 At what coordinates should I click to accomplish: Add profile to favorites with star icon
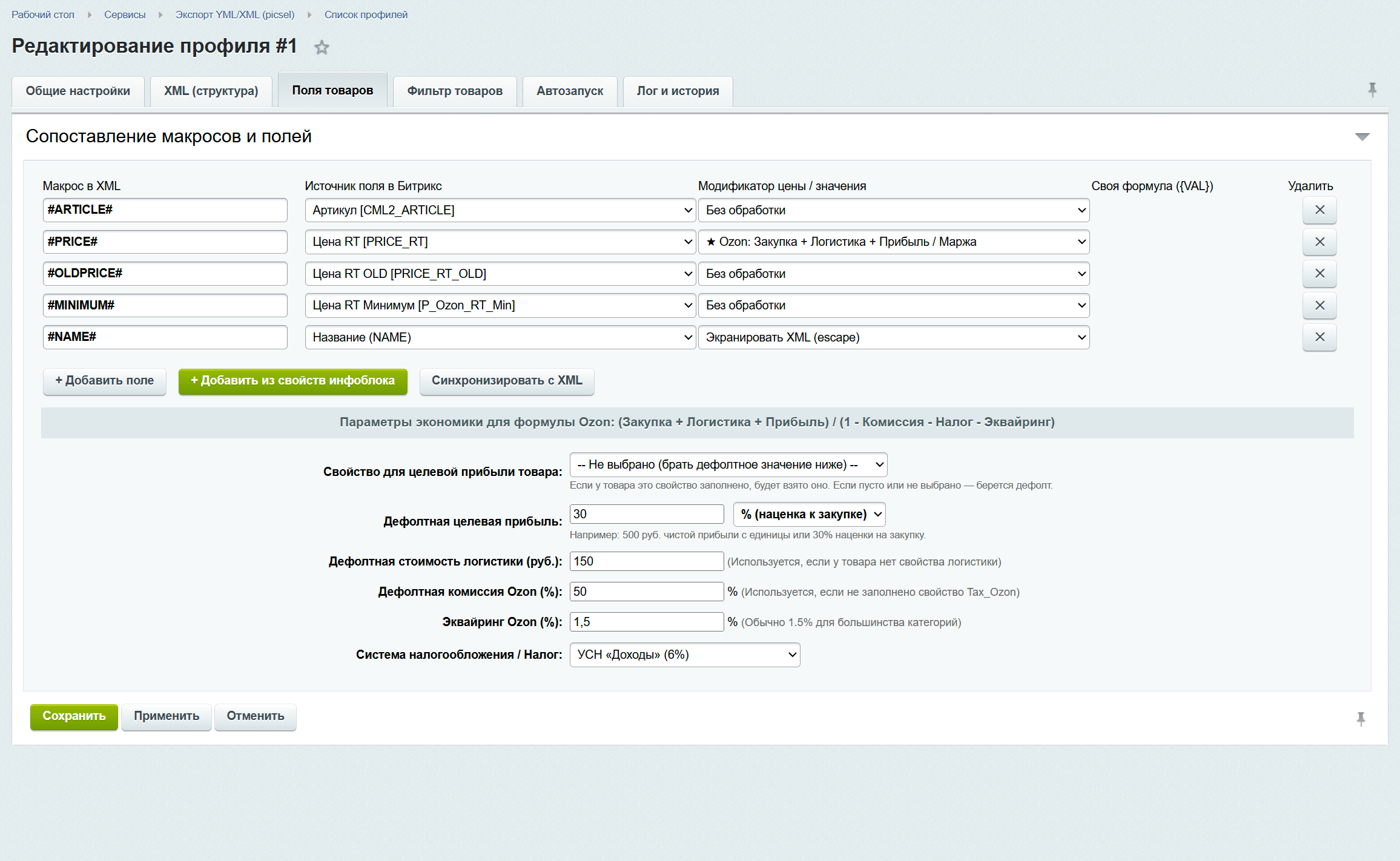click(x=322, y=47)
